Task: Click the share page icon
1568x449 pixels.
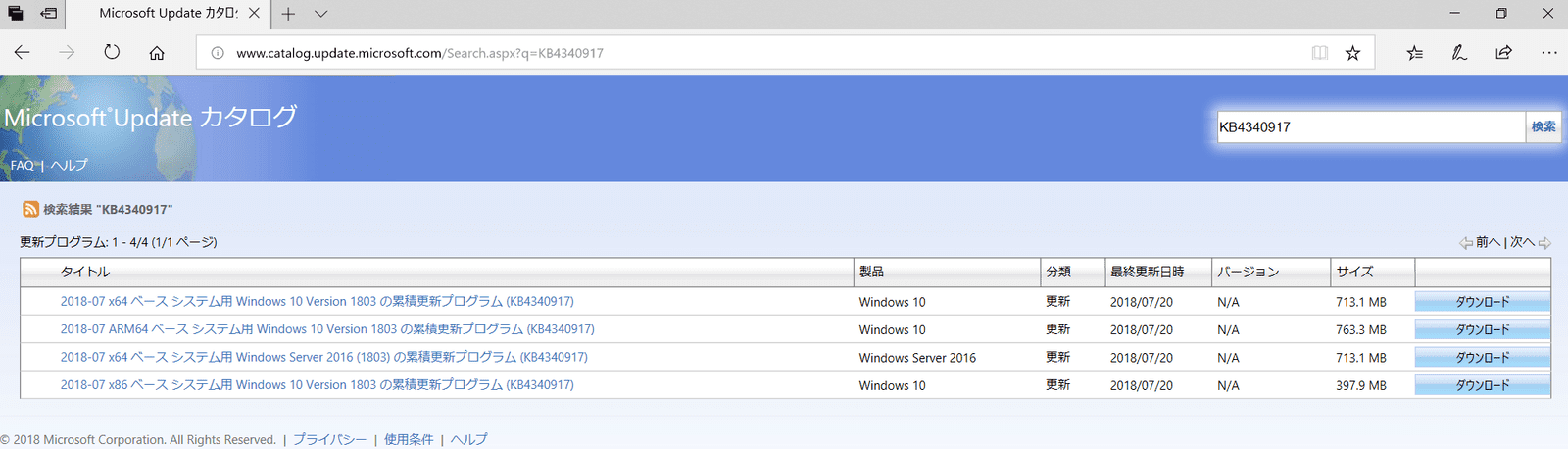Action: 1503,53
